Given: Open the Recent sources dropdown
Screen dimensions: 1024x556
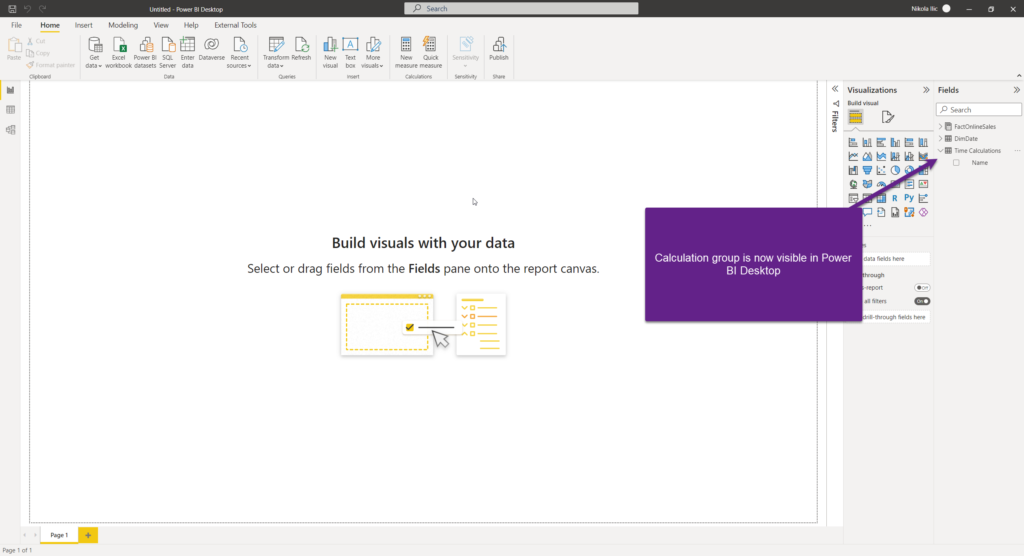Looking at the screenshot, I should [239, 52].
